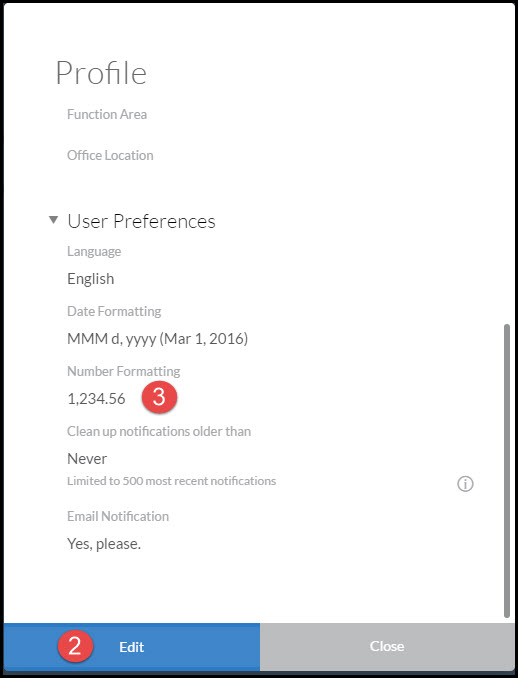518x678 pixels.
Task: Click the Office Location field label
Action: pyautogui.click(x=110, y=156)
